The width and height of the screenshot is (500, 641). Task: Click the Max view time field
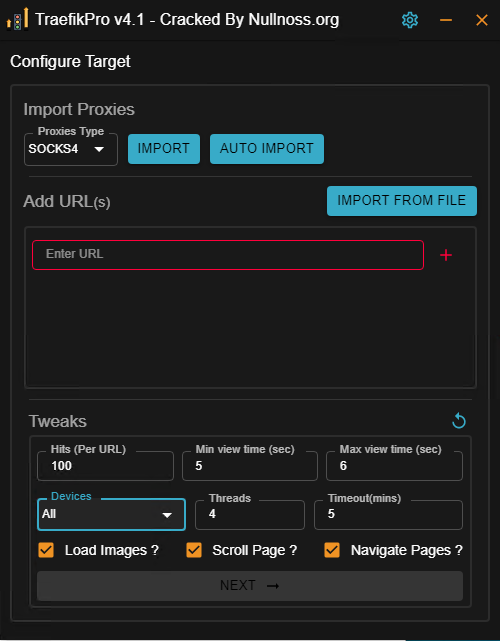click(x=394, y=466)
